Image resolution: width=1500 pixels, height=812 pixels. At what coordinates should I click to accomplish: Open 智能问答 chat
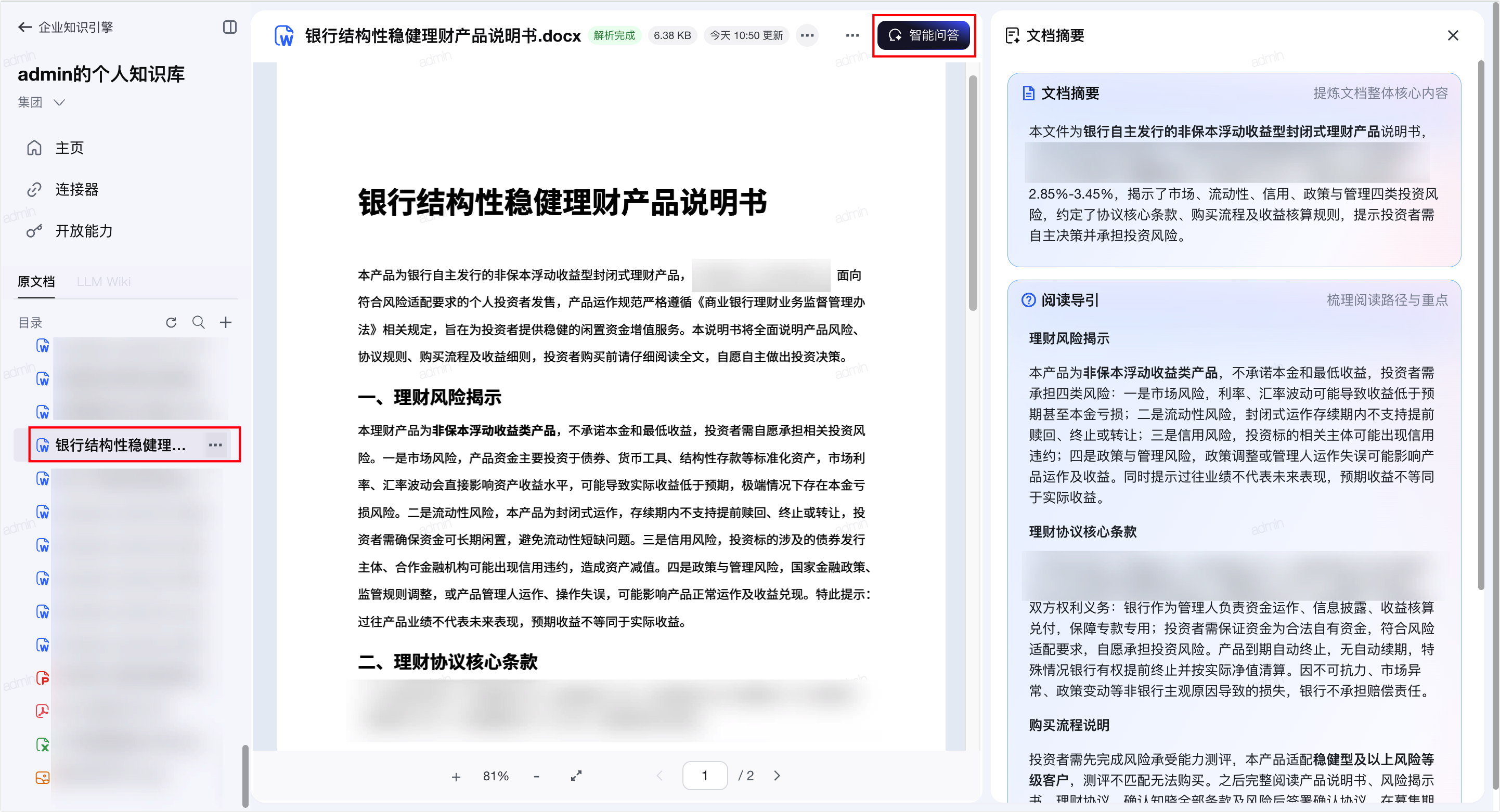tap(924, 35)
